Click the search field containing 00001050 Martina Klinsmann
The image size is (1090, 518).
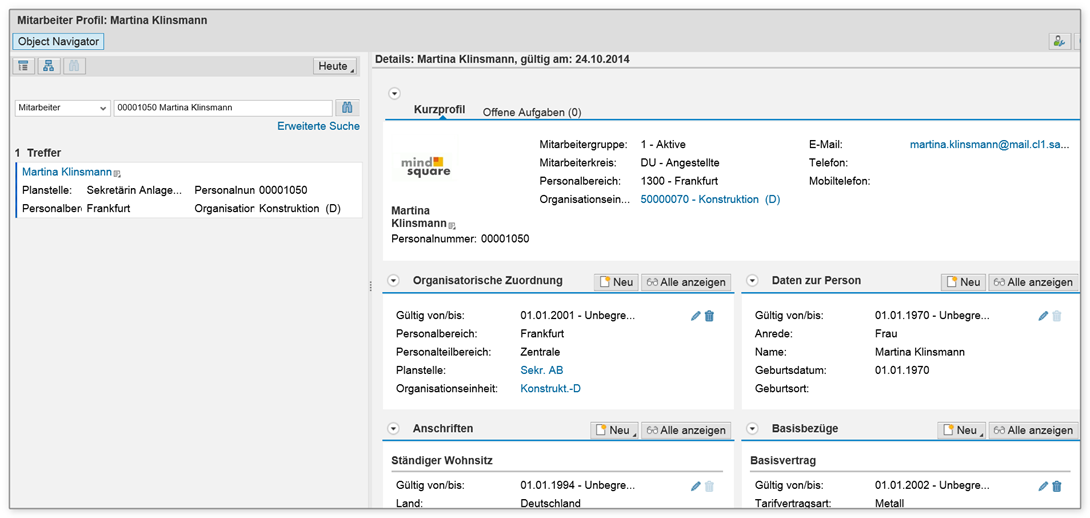223,108
